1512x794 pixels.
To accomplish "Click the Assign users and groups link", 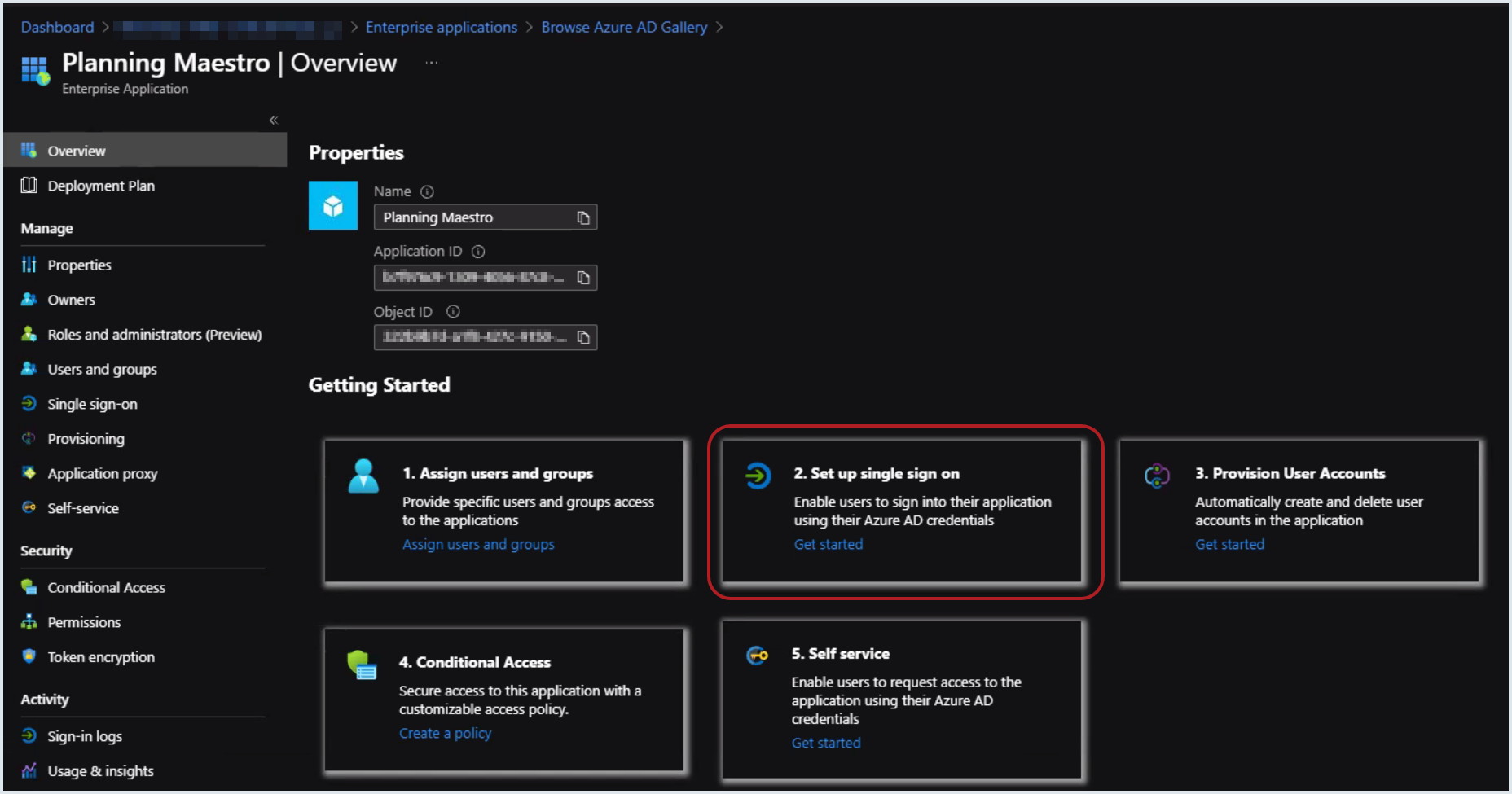I will (x=478, y=544).
